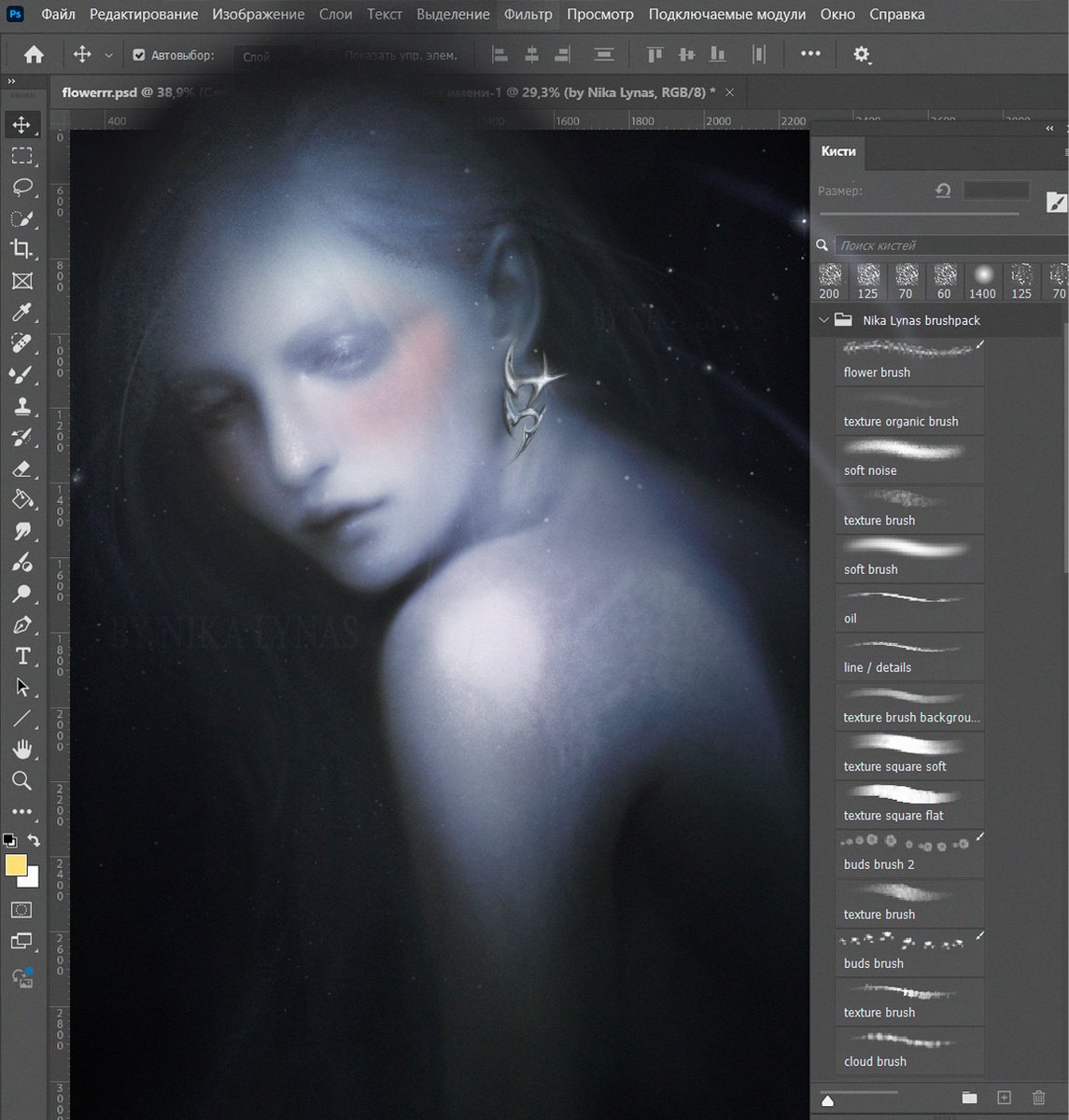Open the Edit Toolbar three-dots menu
1069x1120 pixels.
[x=21, y=812]
